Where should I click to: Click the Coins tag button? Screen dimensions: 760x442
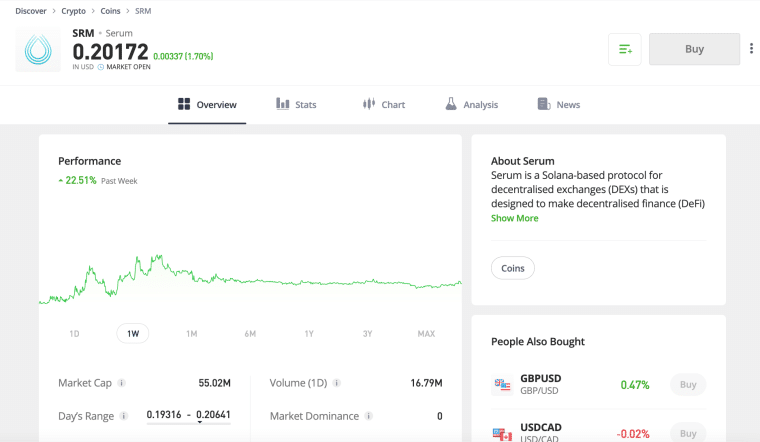pos(513,268)
